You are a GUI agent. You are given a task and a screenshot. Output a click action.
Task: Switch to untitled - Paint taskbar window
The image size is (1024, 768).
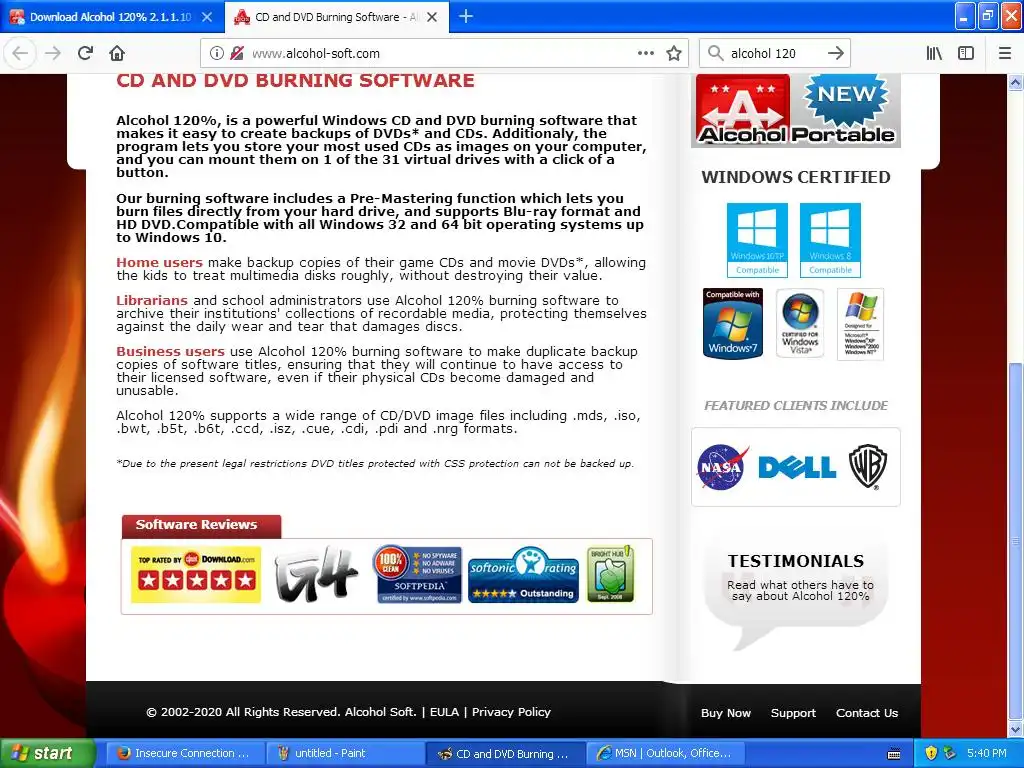[345, 753]
